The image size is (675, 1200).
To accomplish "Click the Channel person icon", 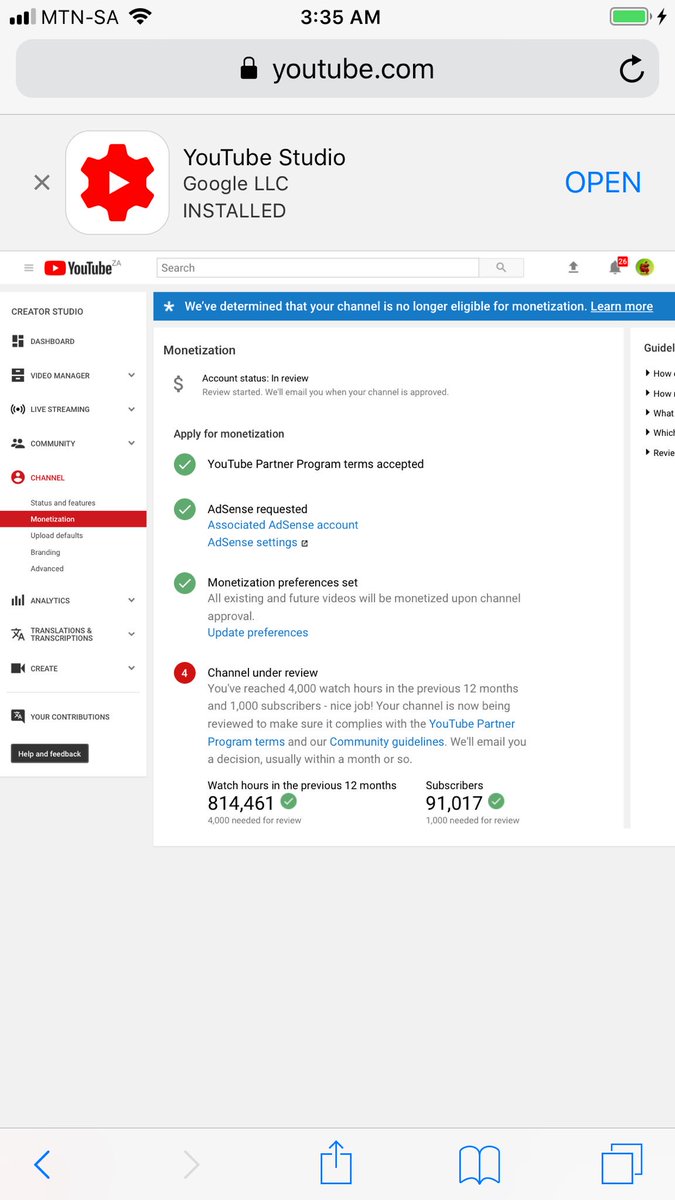I will pos(18,478).
